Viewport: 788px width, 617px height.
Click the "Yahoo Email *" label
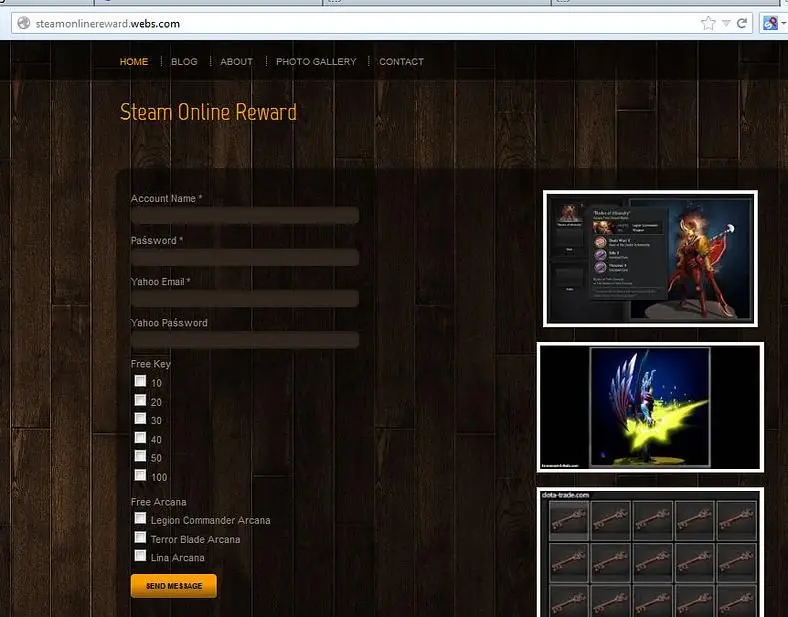click(160, 282)
